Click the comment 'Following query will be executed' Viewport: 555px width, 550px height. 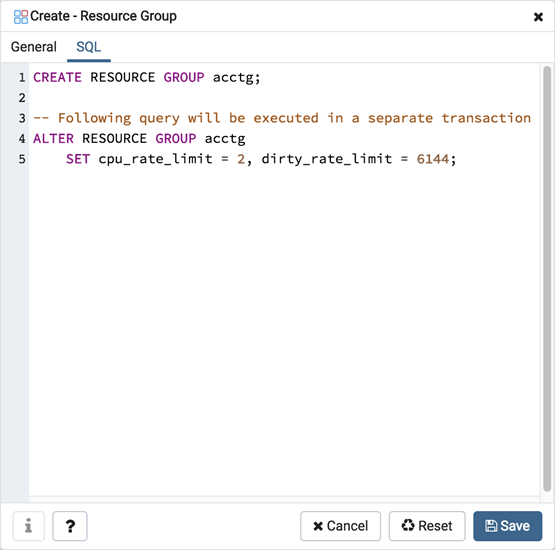point(188,118)
